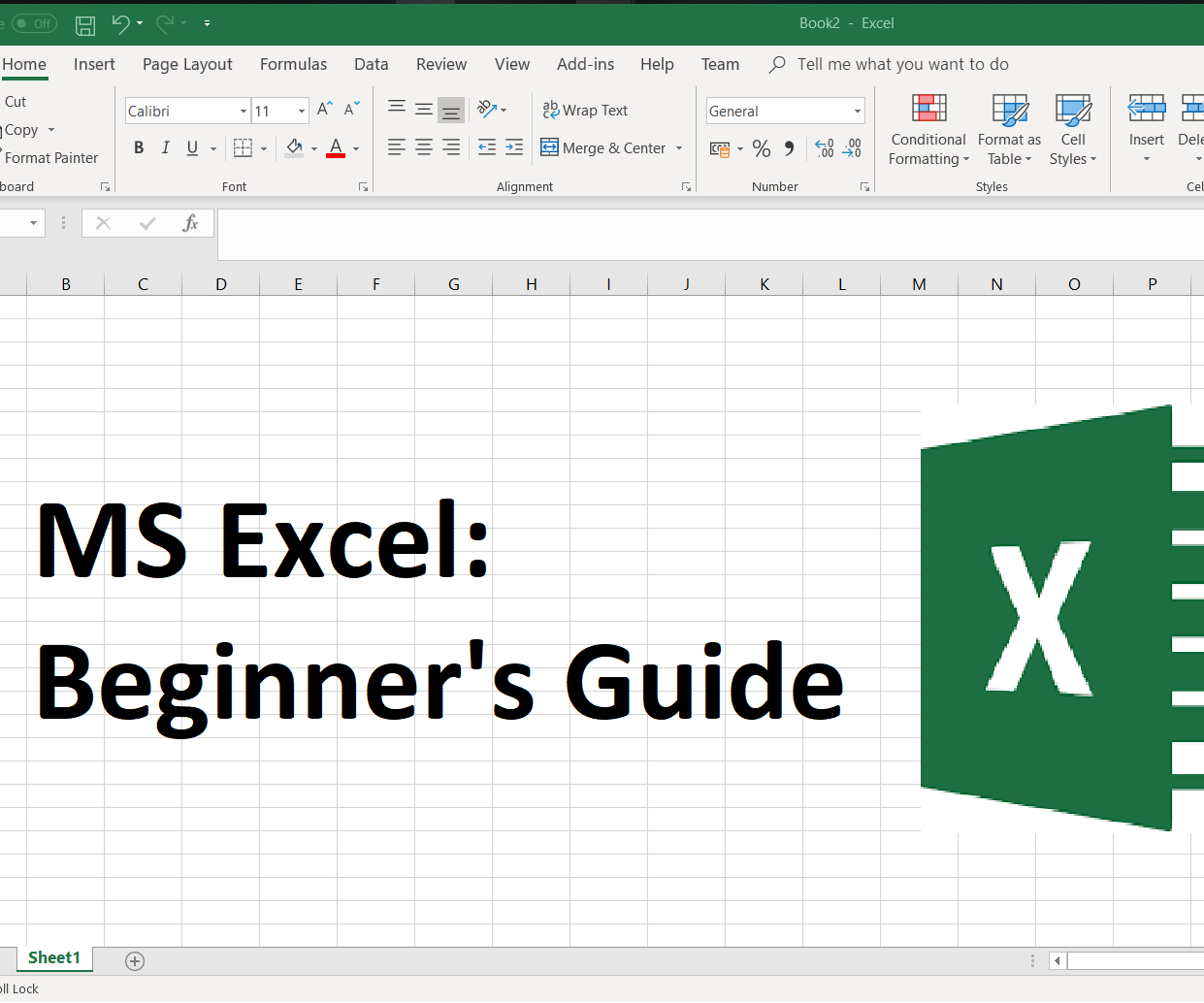Screen dimensions: 1204x1003
Task: Open the Copy dropdown arrow
Action: coord(51,130)
